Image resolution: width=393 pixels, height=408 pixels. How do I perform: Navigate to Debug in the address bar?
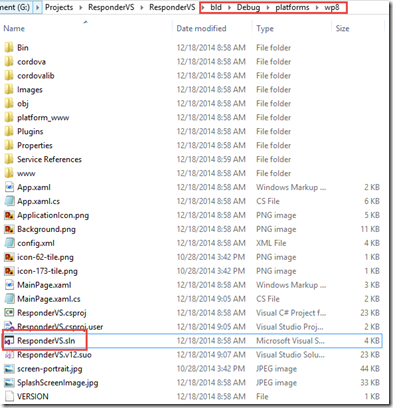(x=249, y=8)
